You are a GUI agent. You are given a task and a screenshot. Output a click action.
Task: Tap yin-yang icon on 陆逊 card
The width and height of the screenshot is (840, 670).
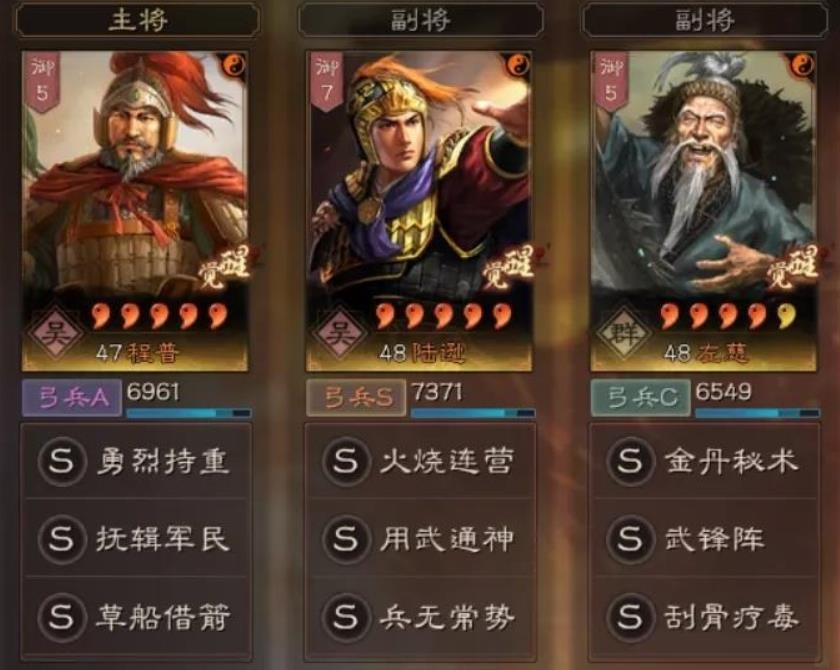click(518, 66)
